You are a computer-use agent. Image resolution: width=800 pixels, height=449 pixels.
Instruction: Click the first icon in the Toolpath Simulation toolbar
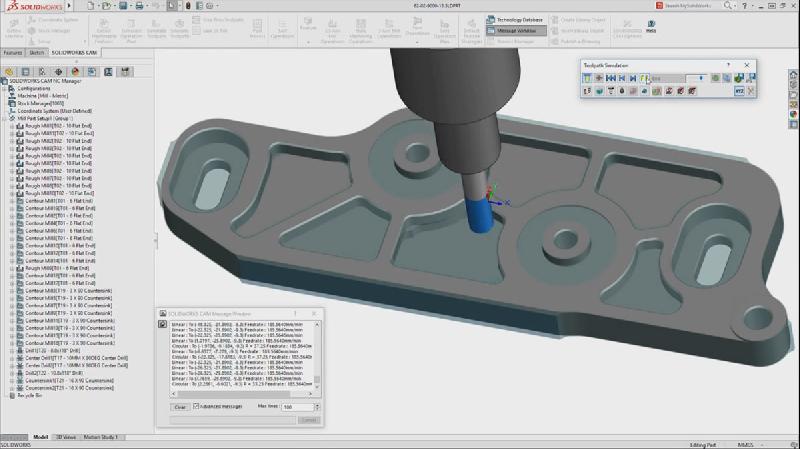click(x=587, y=78)
